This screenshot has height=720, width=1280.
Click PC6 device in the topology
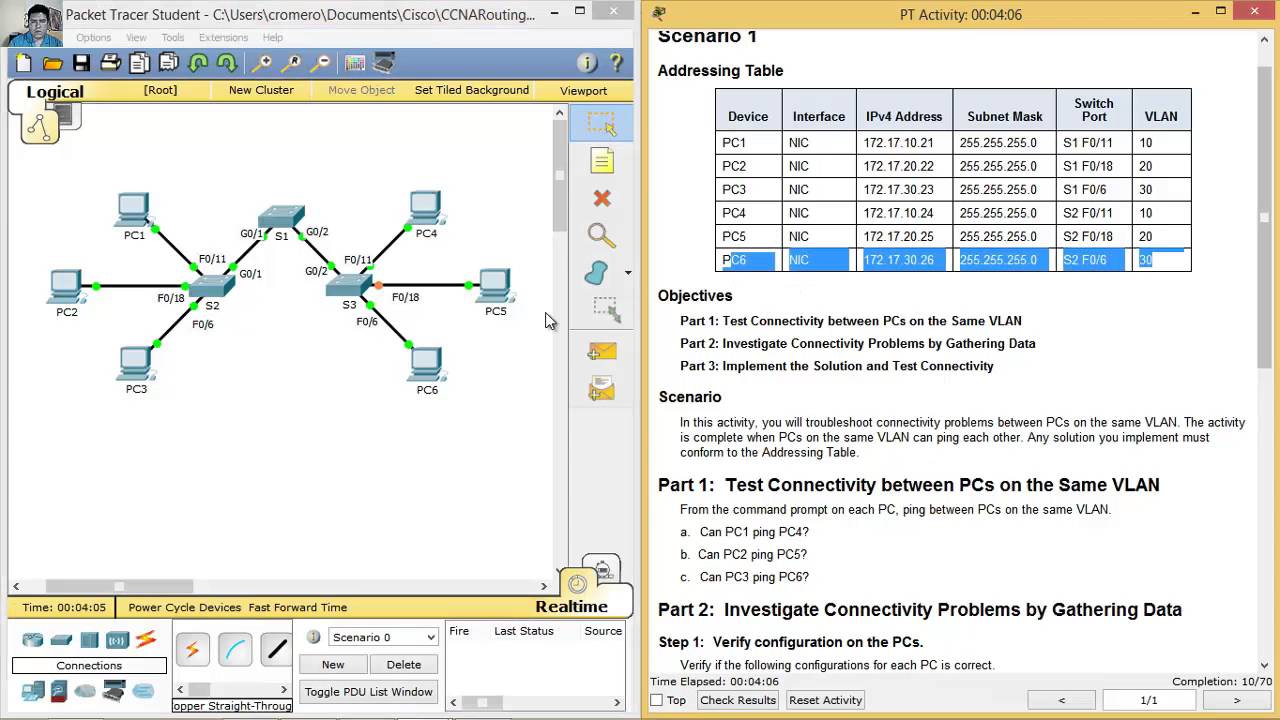(x=426, y=365)
